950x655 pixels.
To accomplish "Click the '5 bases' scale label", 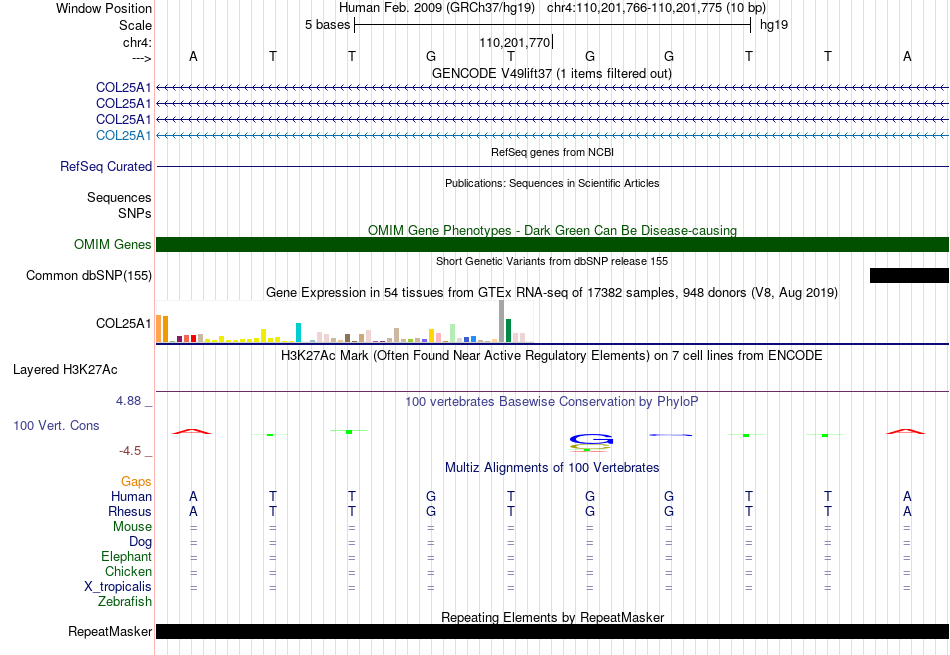I will tap(328, 25).
